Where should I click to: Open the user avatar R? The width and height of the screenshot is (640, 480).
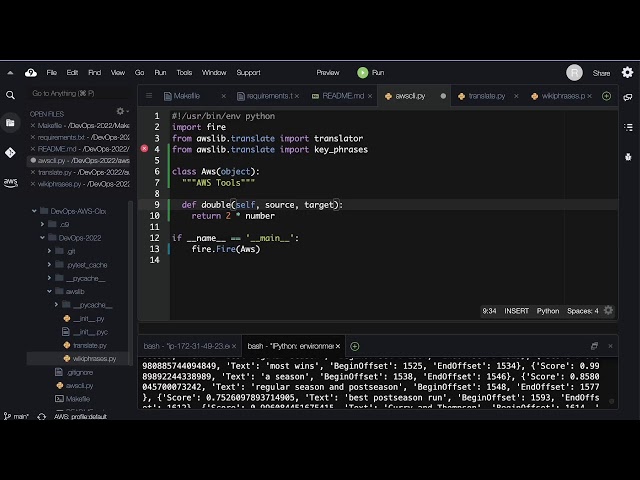point(574,73)
